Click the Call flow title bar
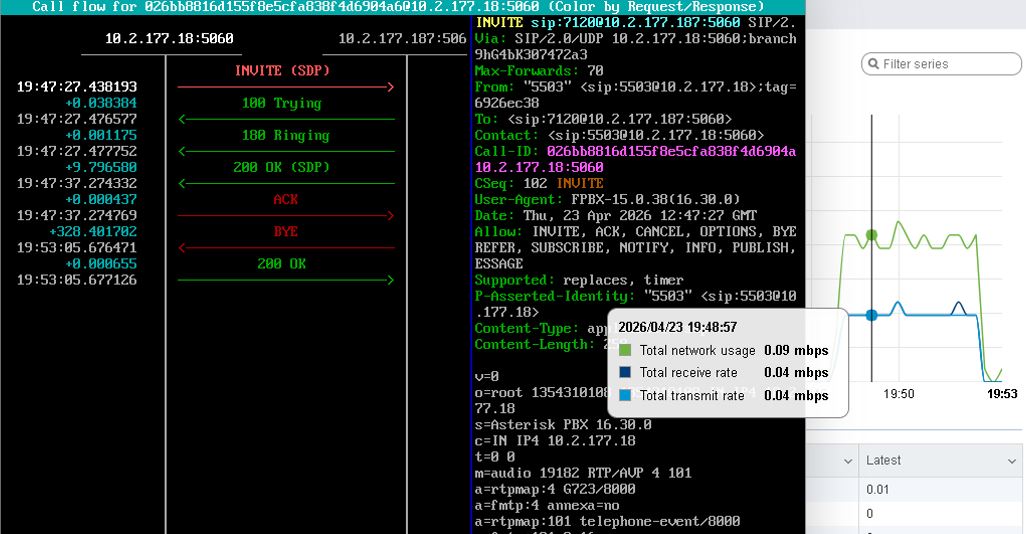 coord(402,7)
